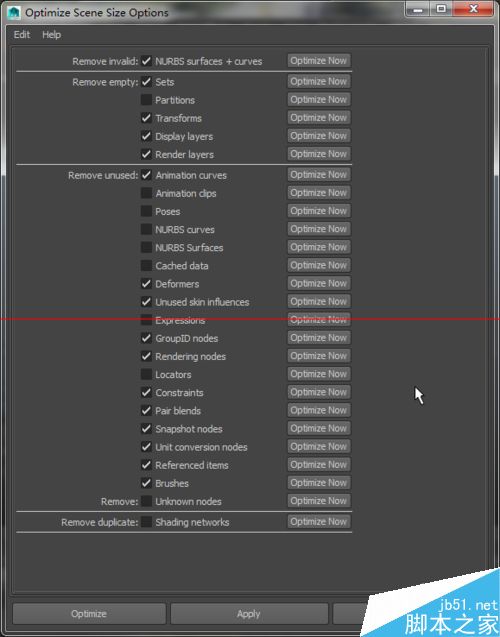The width and height of the screenshot is (500, 637).
Task: Click Optimize Now for Unused skin influences
Action: pos(319,301)
